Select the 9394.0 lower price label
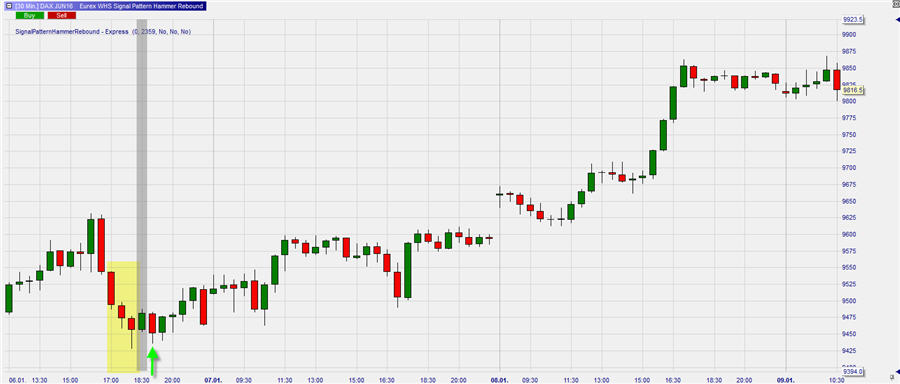 coord(852,371)
